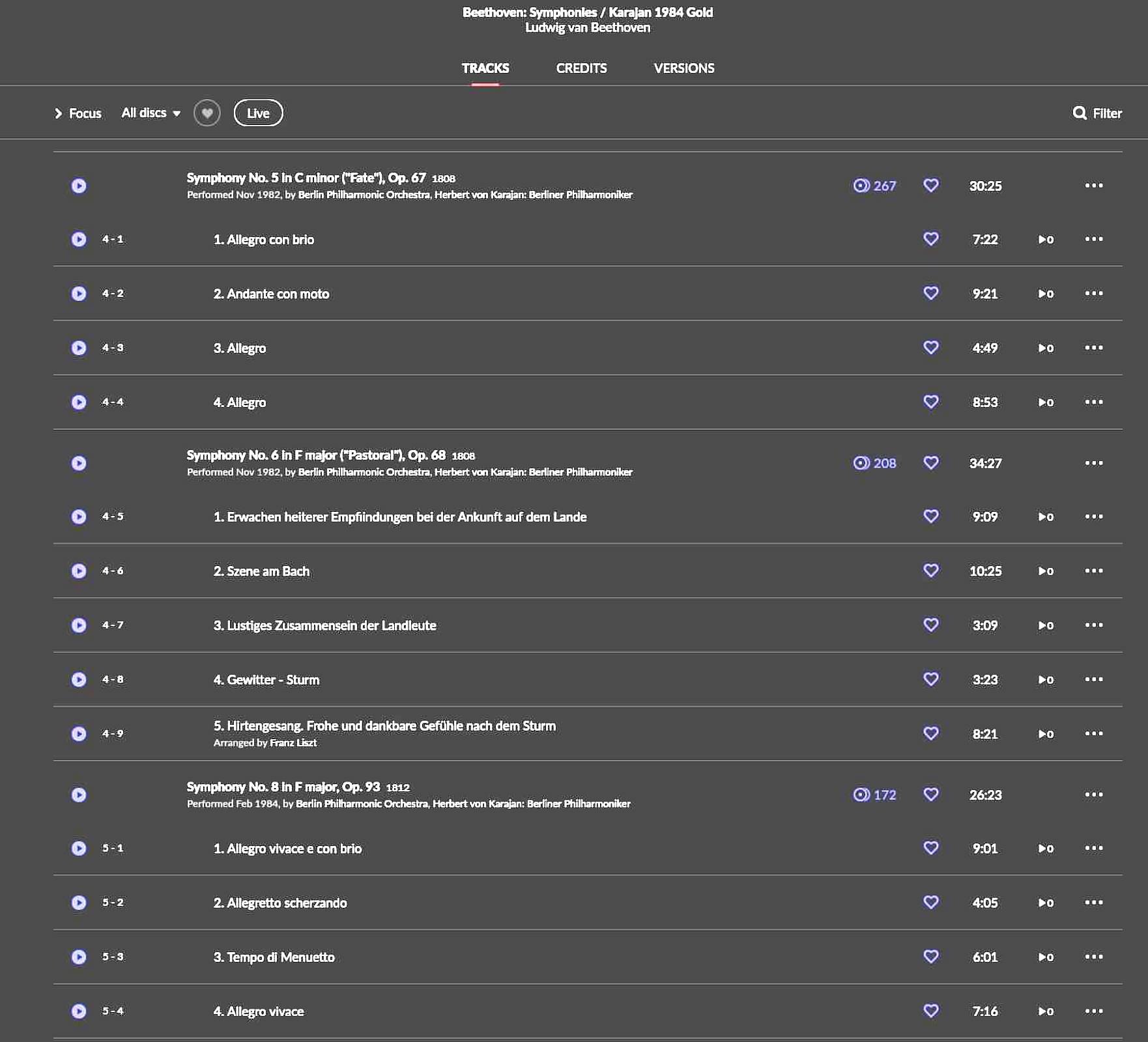Open more options for Tempo di Menuetto
Screen dimensions: 1148x1042
(x=1094, y=957)
